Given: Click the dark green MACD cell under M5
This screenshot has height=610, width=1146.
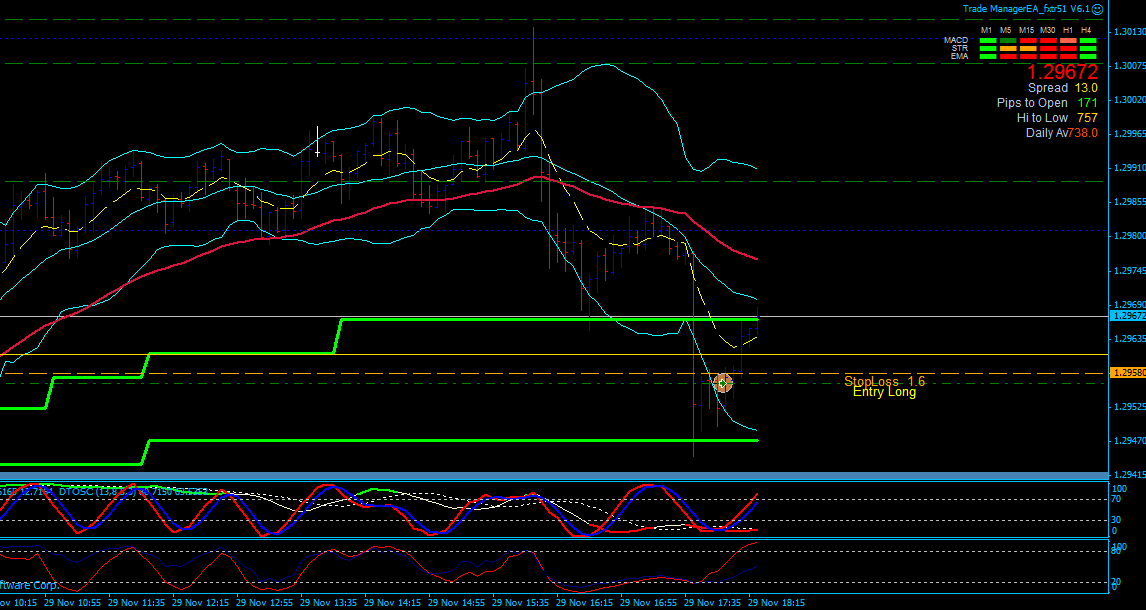Looking at the screenshot, I should pyautogui.click(x=1008, y=40).
